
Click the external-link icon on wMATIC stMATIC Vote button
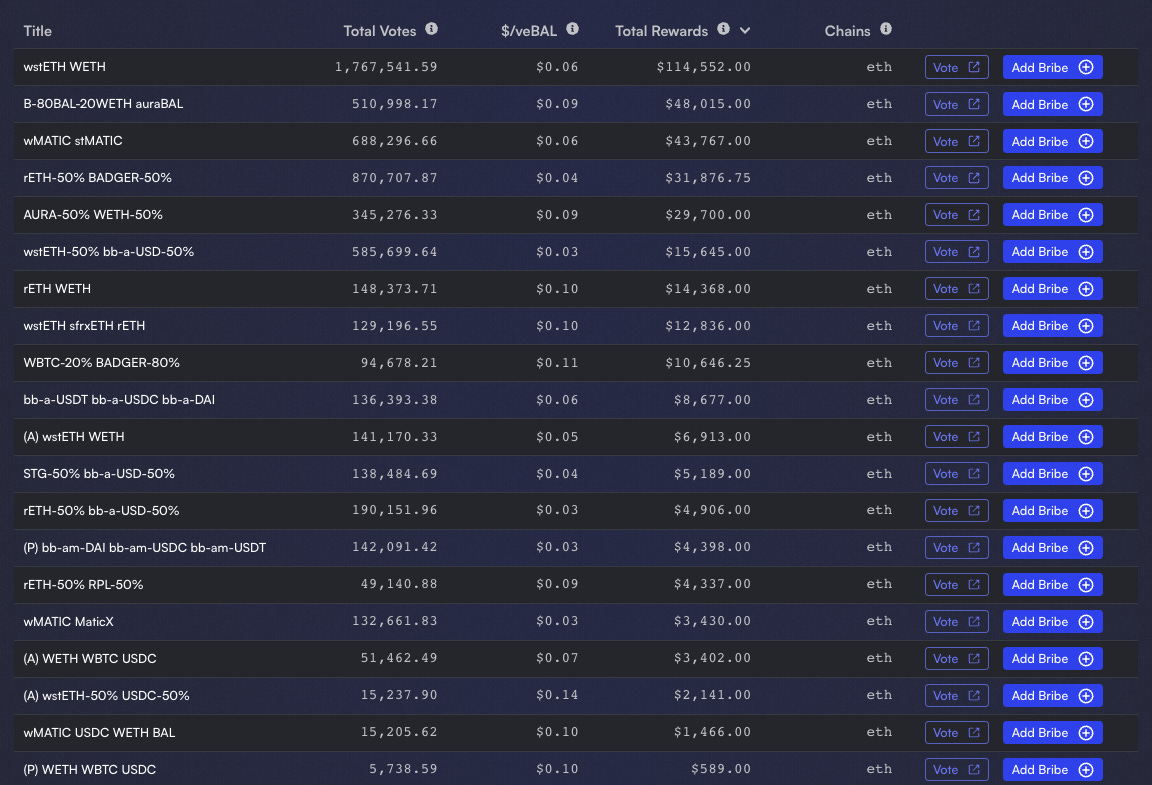975,140
